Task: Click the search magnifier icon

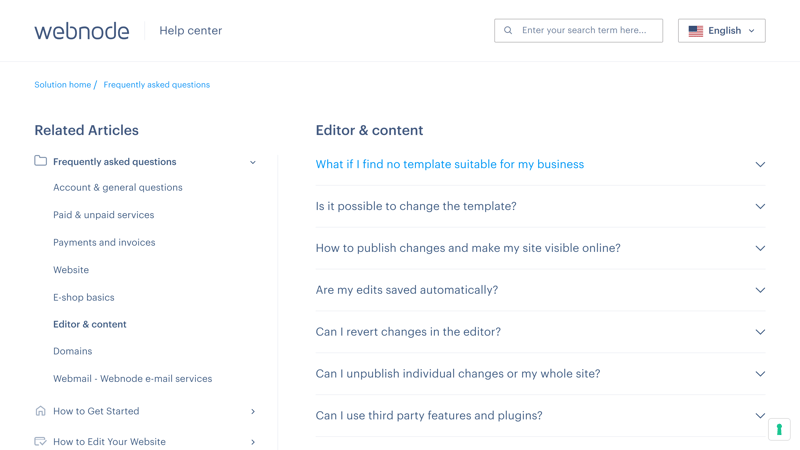Action: 508,31
